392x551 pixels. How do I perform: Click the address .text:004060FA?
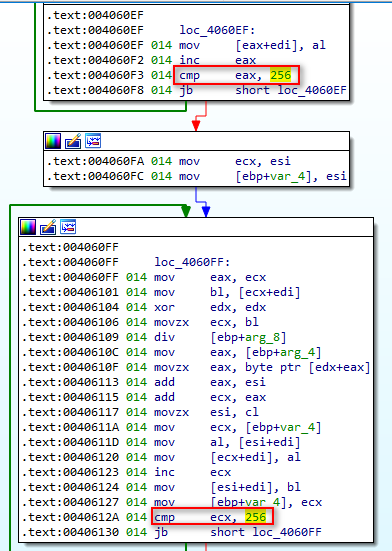pyautogui.click(x=95, y=161)
